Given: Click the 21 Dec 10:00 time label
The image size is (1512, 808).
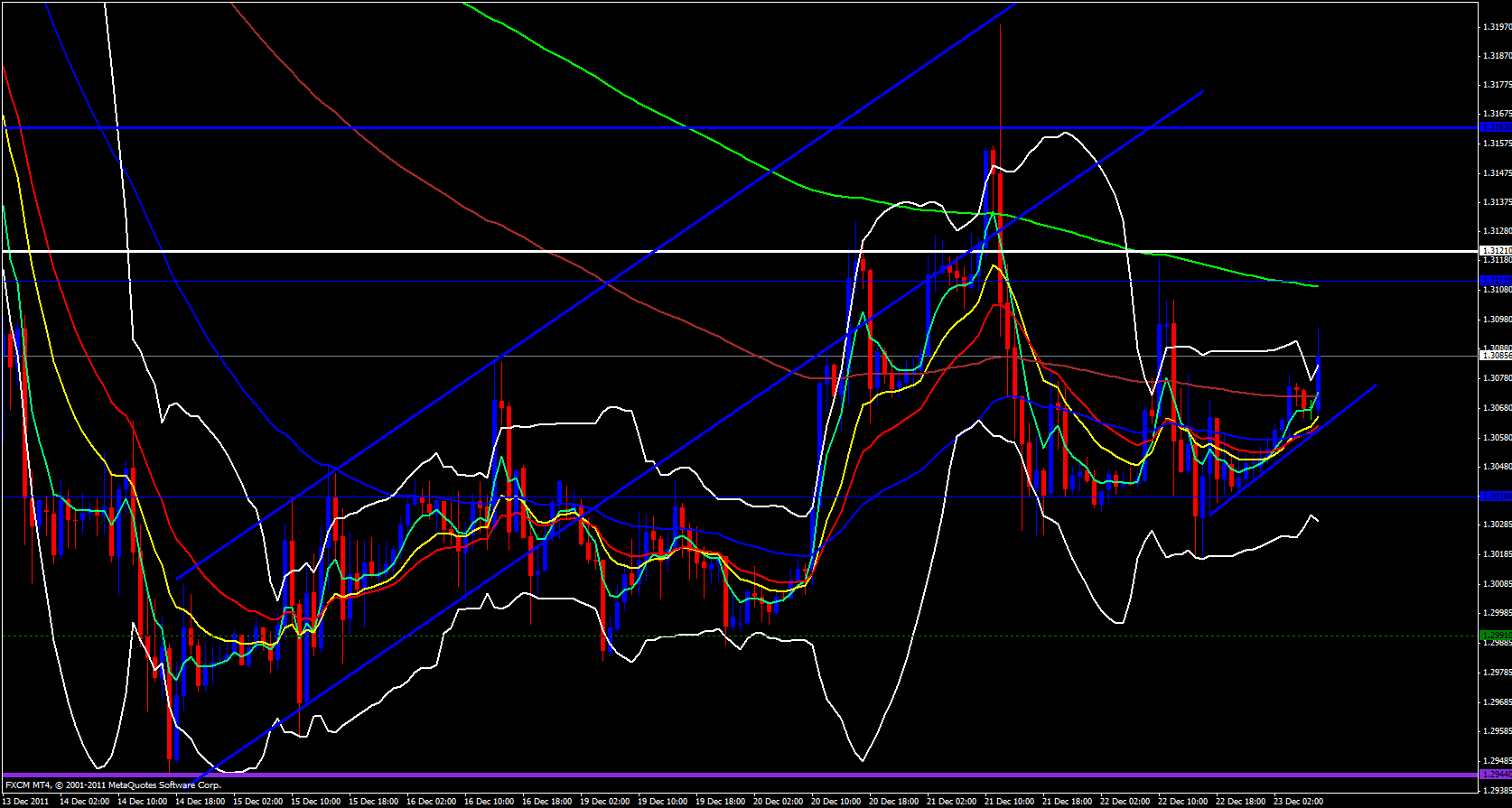Looking at the screenshot, I should click(1009, 801).
